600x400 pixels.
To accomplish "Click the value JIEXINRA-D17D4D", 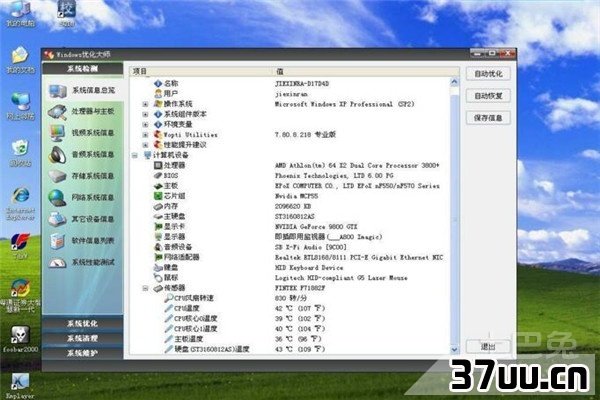I will coord(302,83).
